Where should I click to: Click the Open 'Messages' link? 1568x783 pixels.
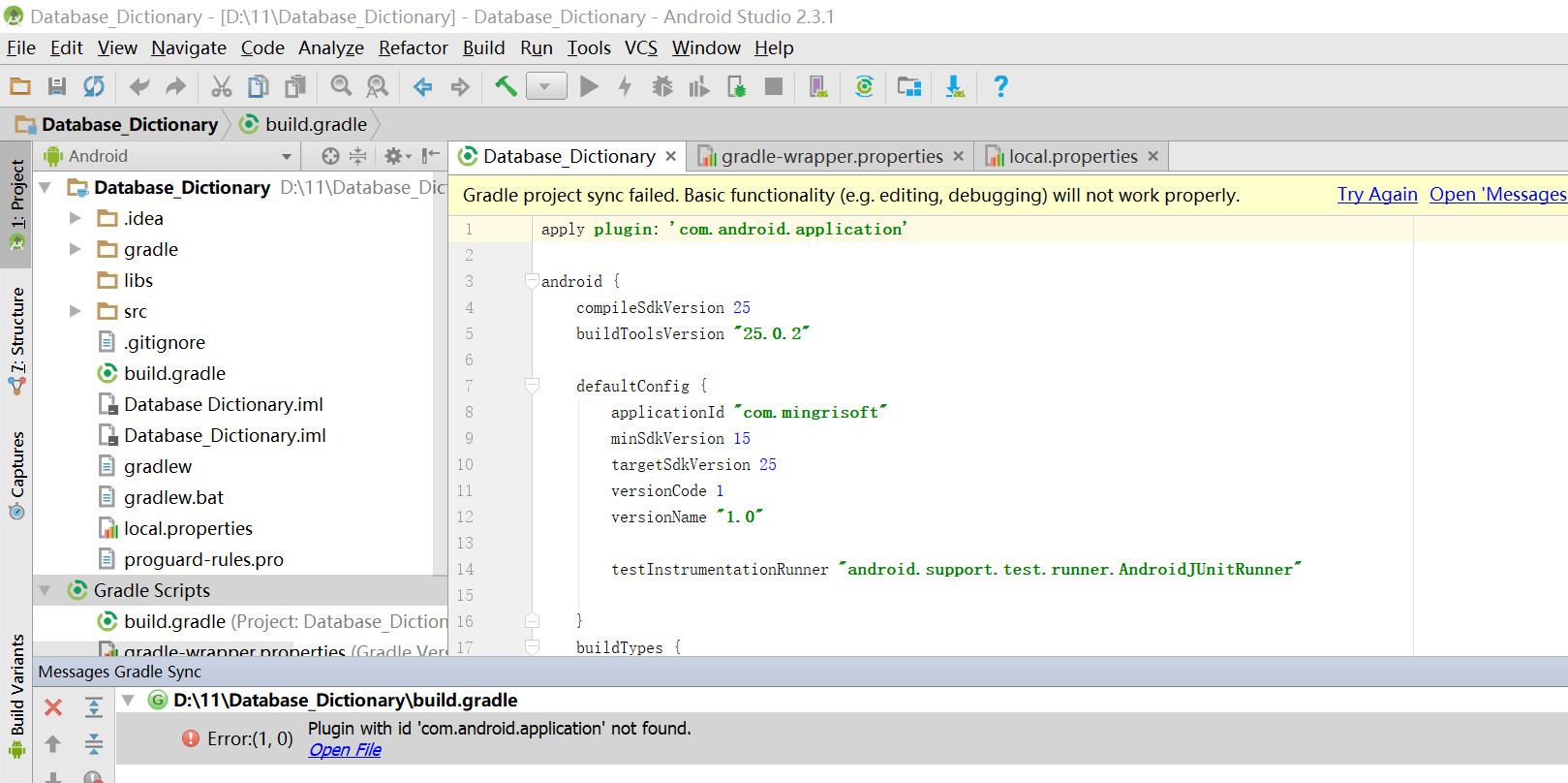tap(1498, 195)
